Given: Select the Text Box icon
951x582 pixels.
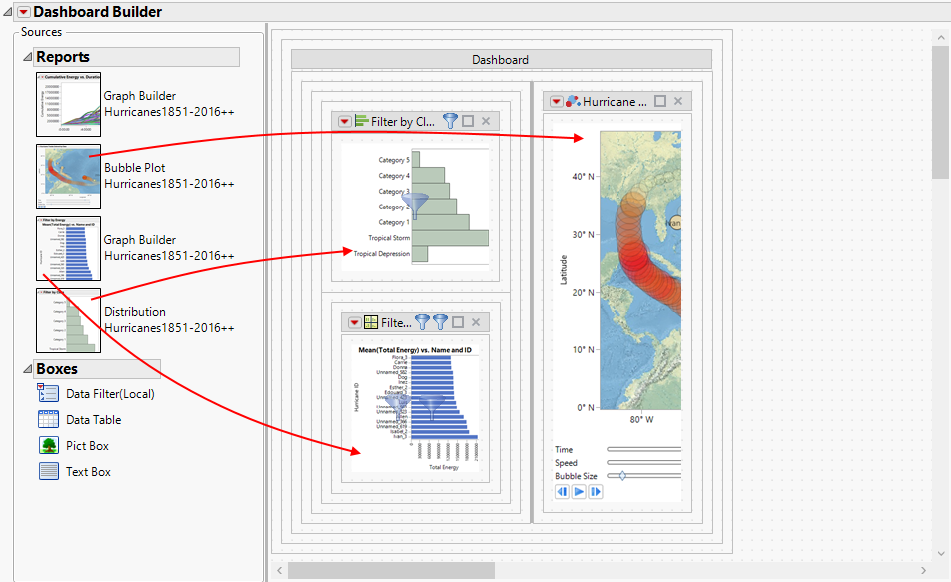Looking at the screenshot, I should (49, 471).
